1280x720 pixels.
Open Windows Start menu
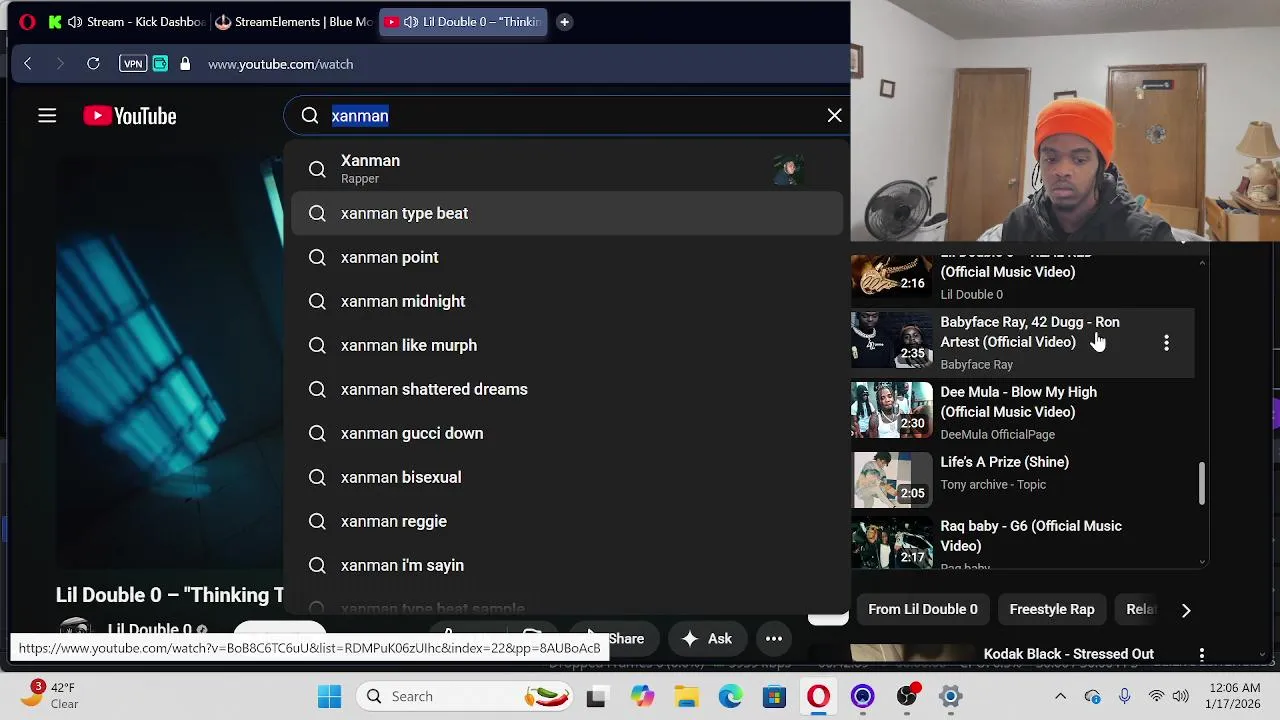tap(329, 696)
